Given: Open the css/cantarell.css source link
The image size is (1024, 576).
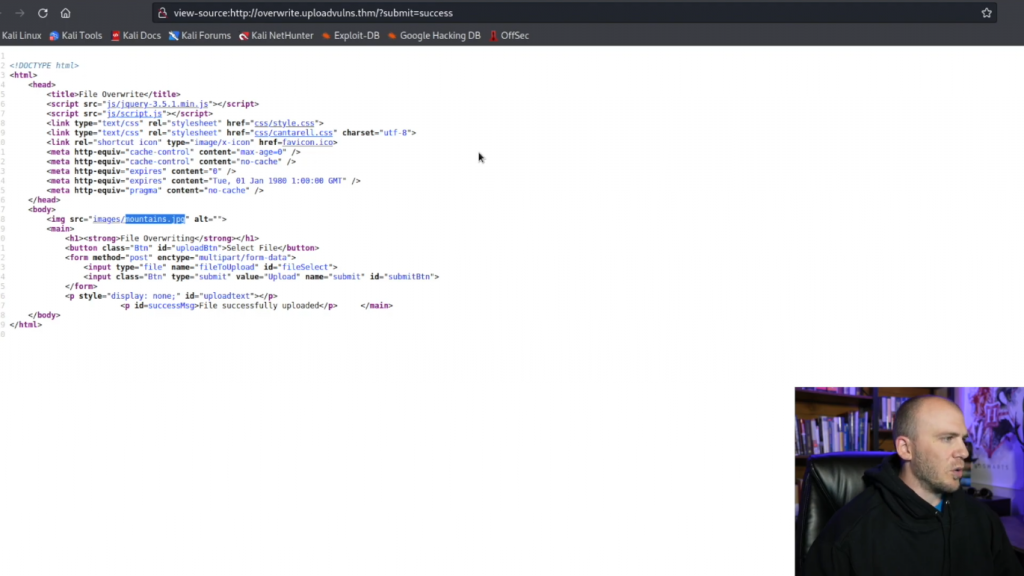Looking at the screenshot, I should point(293,133).
